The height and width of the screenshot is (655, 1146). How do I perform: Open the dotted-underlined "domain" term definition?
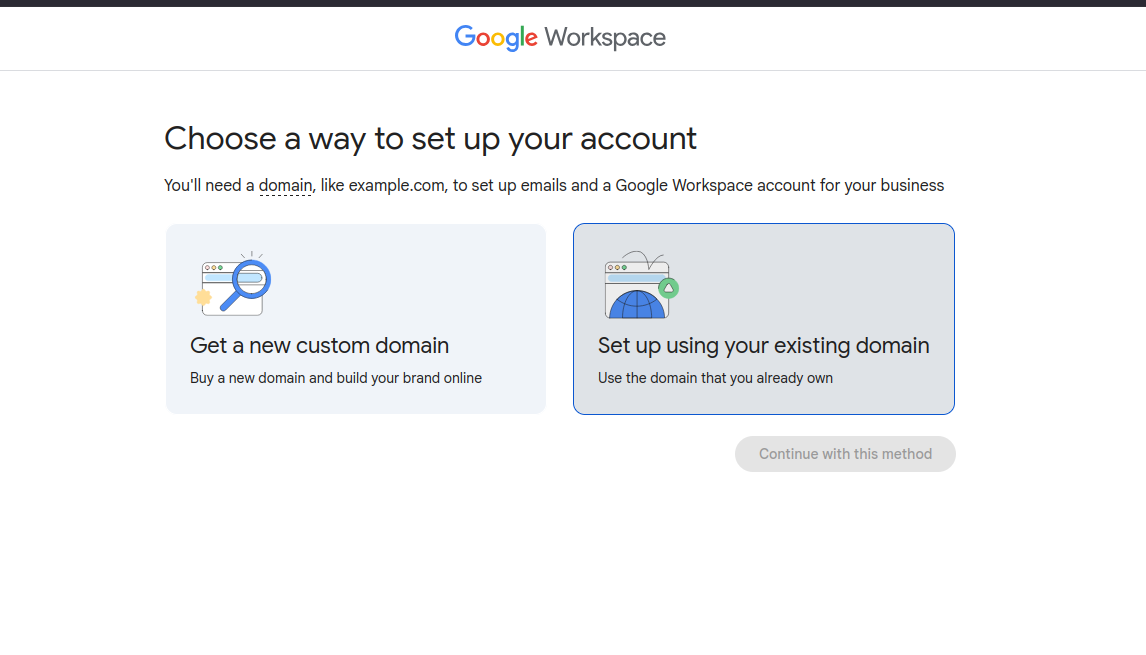(x=285, y=186)
